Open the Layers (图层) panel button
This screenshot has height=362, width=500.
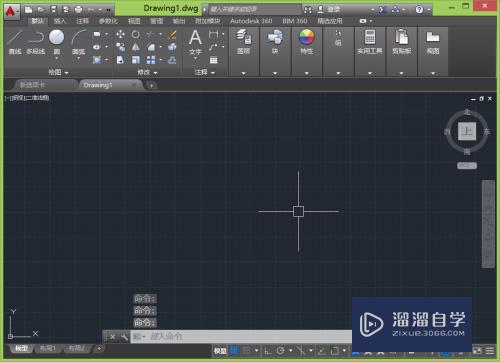(x=244, y=42)
